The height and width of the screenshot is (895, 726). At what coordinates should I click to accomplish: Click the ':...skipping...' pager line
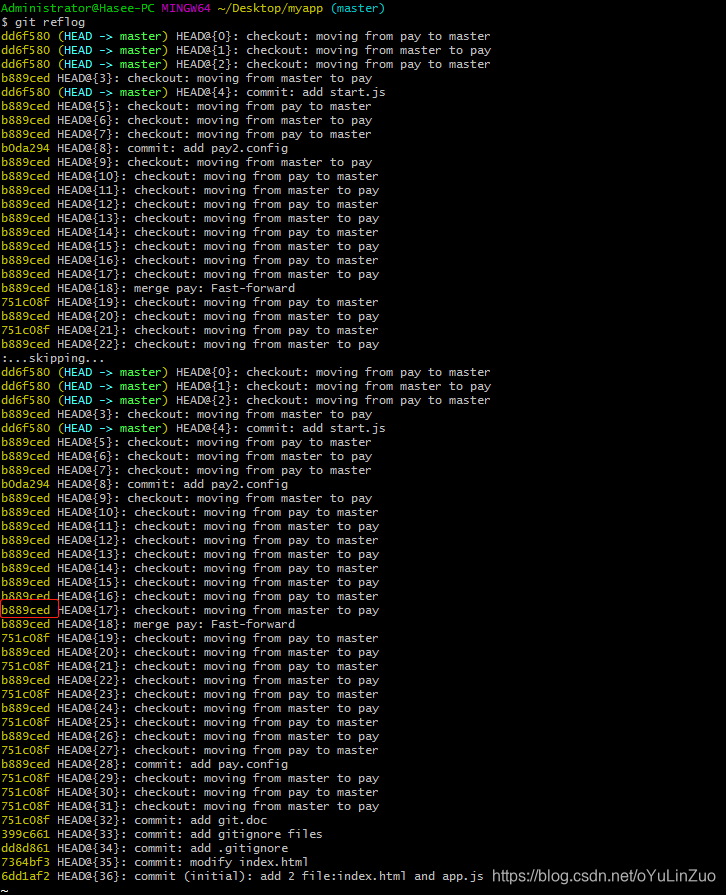tap(53, 358)
